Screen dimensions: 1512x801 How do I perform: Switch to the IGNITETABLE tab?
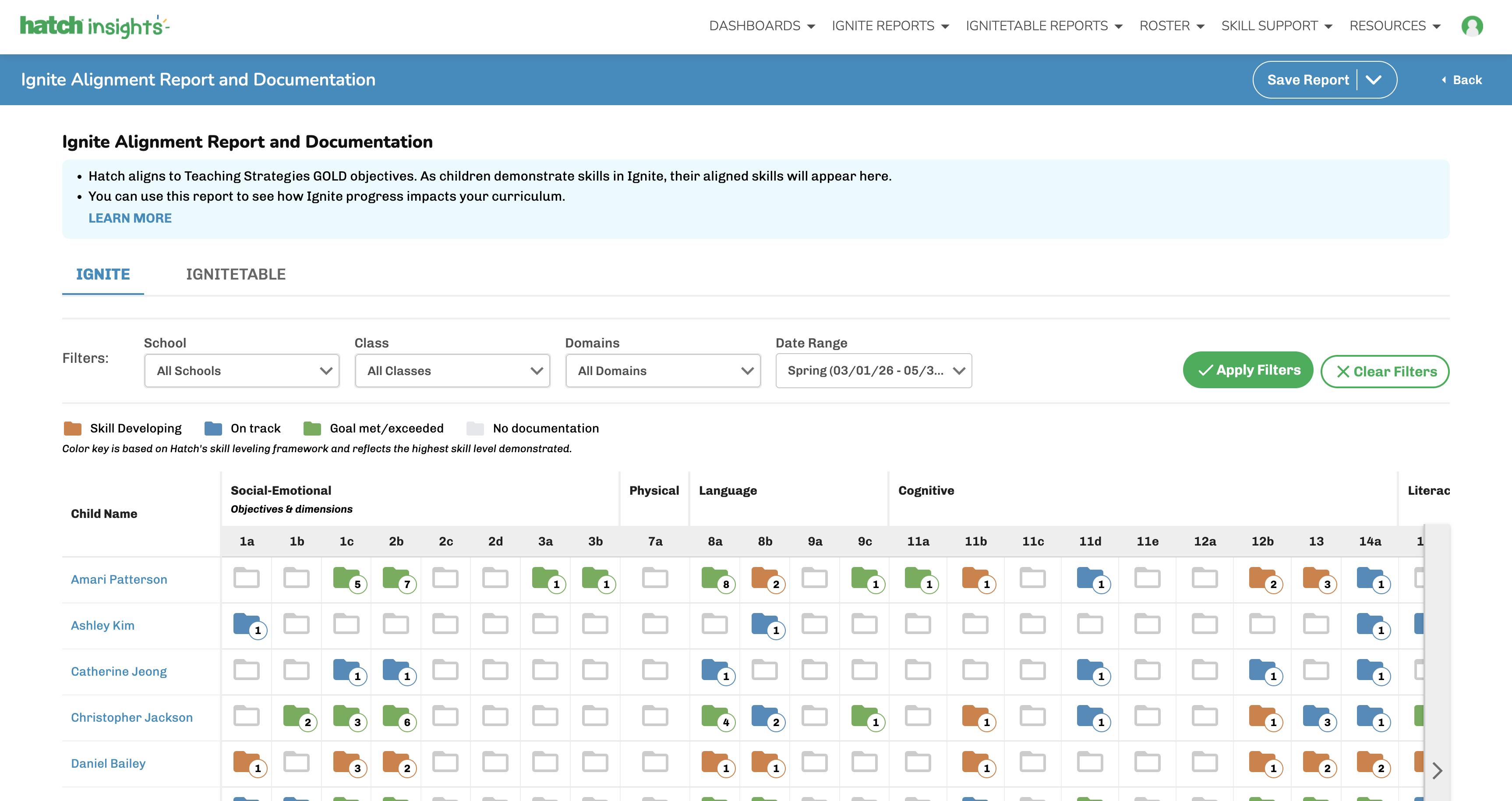(x=235, y=274)
